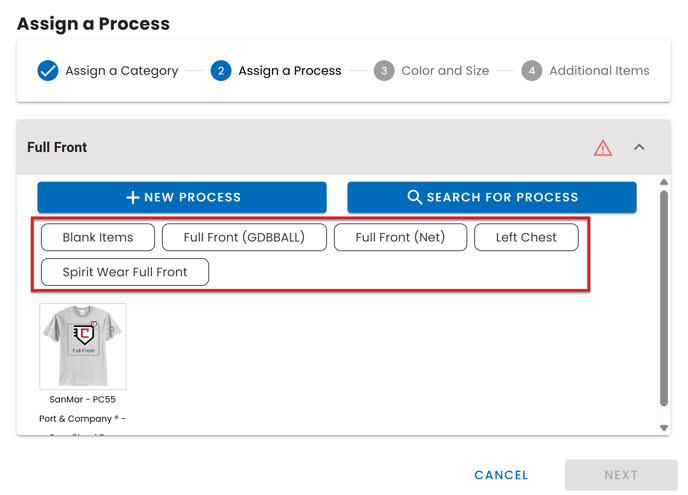Select the Full Front (Net) chip

(x=400, y=237)
